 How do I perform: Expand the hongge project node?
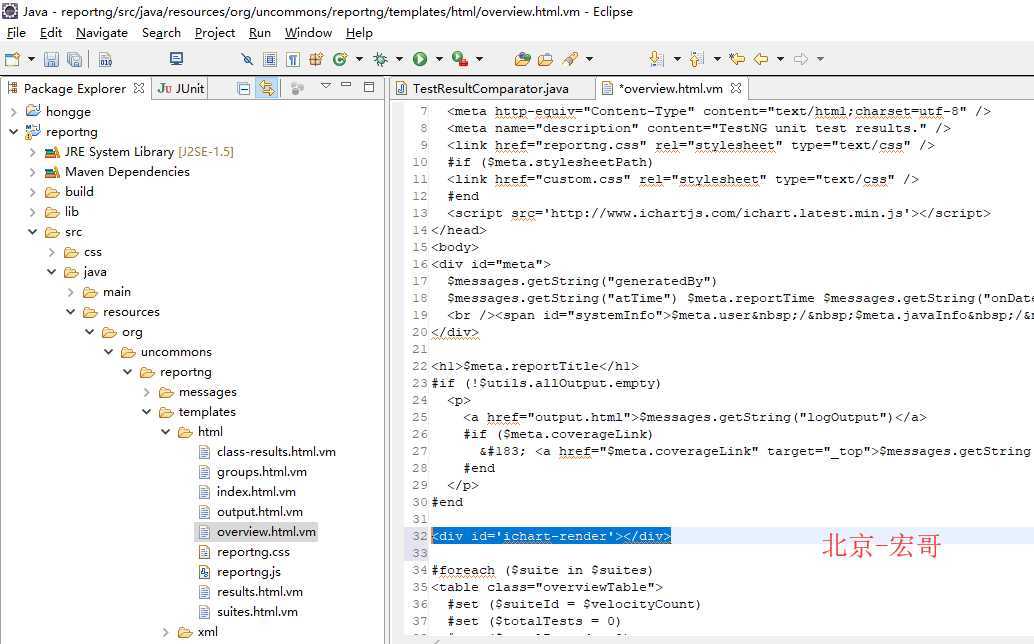pos(13,112)
